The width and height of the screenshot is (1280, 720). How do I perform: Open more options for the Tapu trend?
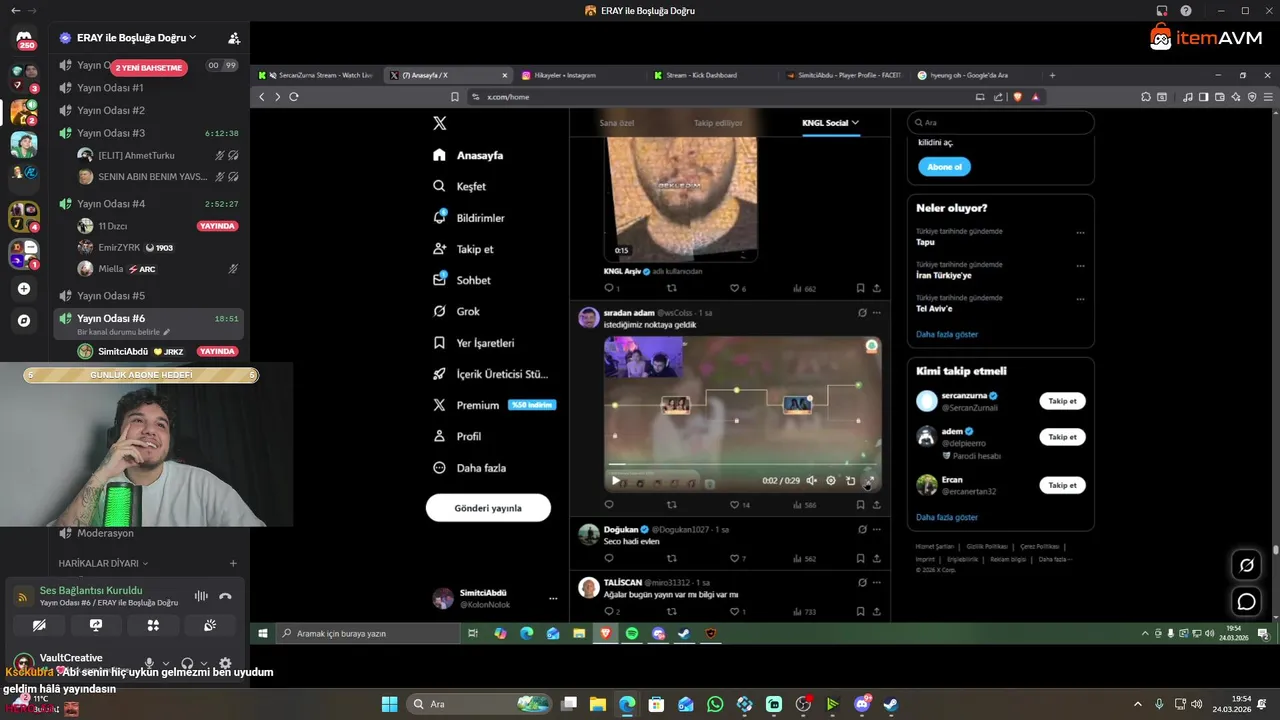coord(1080,233)
